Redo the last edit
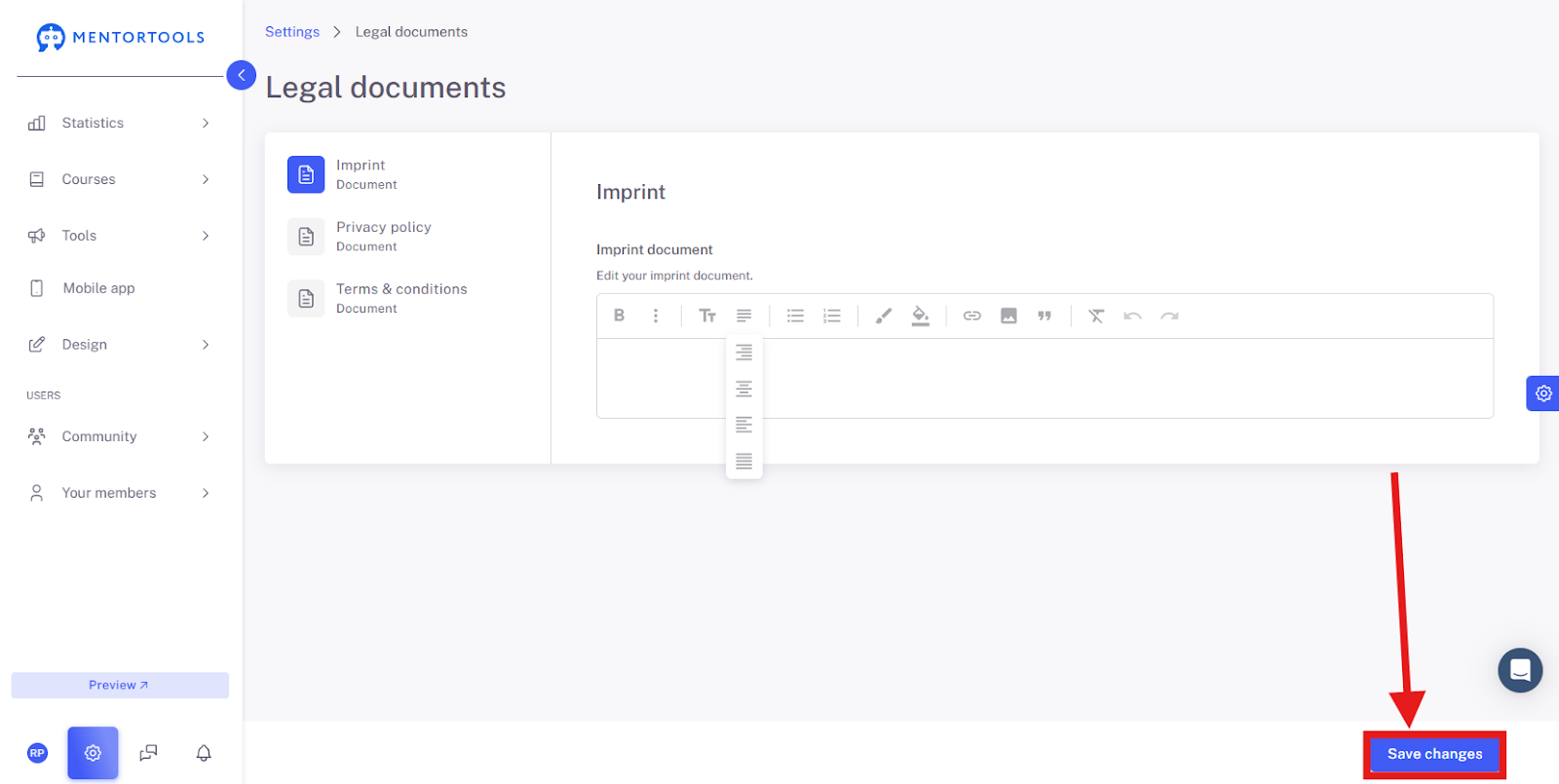1559x784 pixels. click(1169, 316)
